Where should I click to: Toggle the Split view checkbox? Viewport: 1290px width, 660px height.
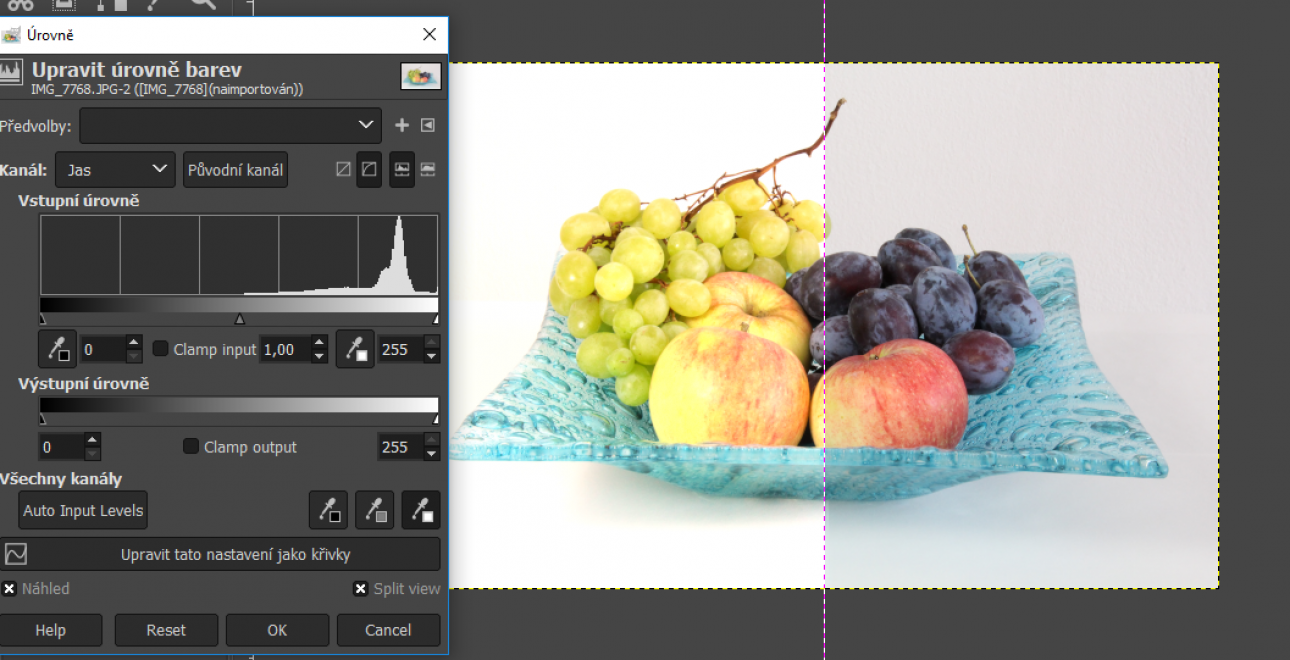coord(360,589)
